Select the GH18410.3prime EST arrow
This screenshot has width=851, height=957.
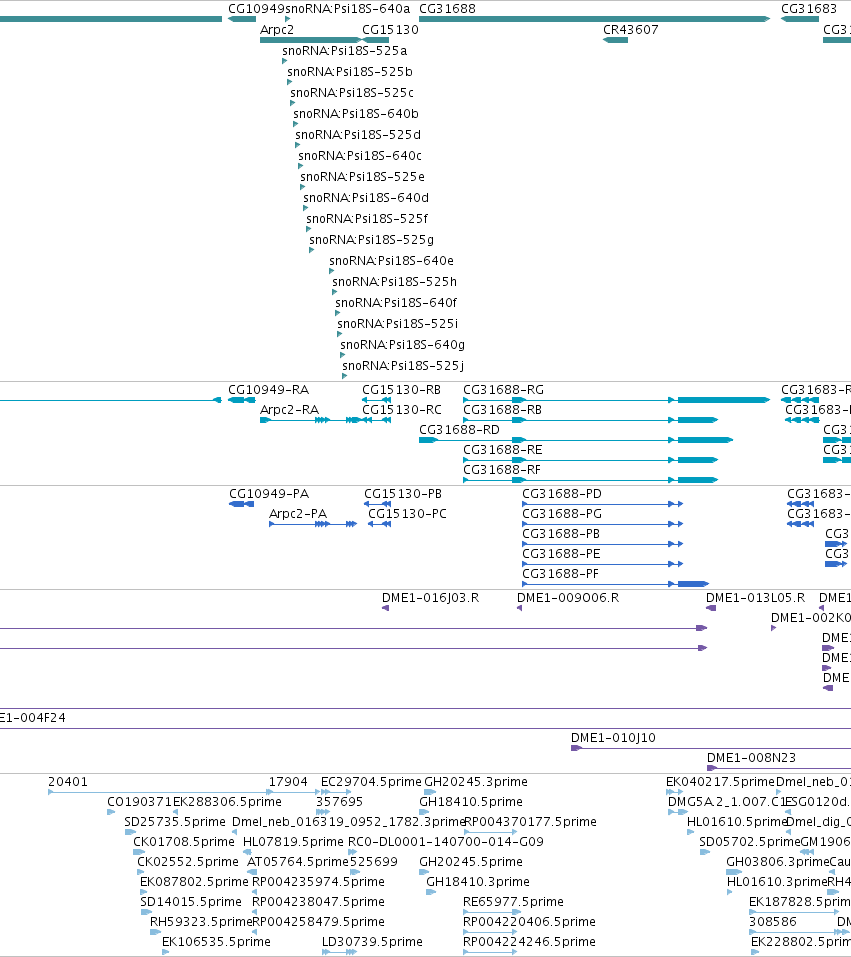(x=431, y=892)
